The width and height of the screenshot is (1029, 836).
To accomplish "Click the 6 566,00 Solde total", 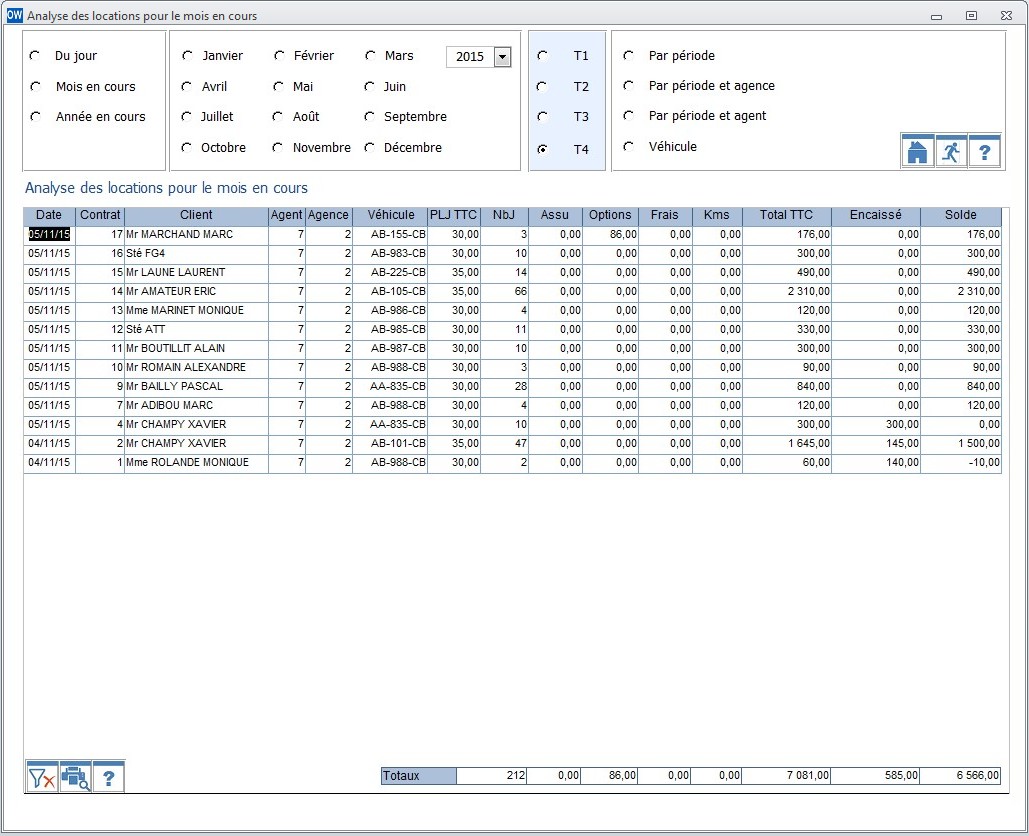I will pyautogui.click(x=961, y=776).
